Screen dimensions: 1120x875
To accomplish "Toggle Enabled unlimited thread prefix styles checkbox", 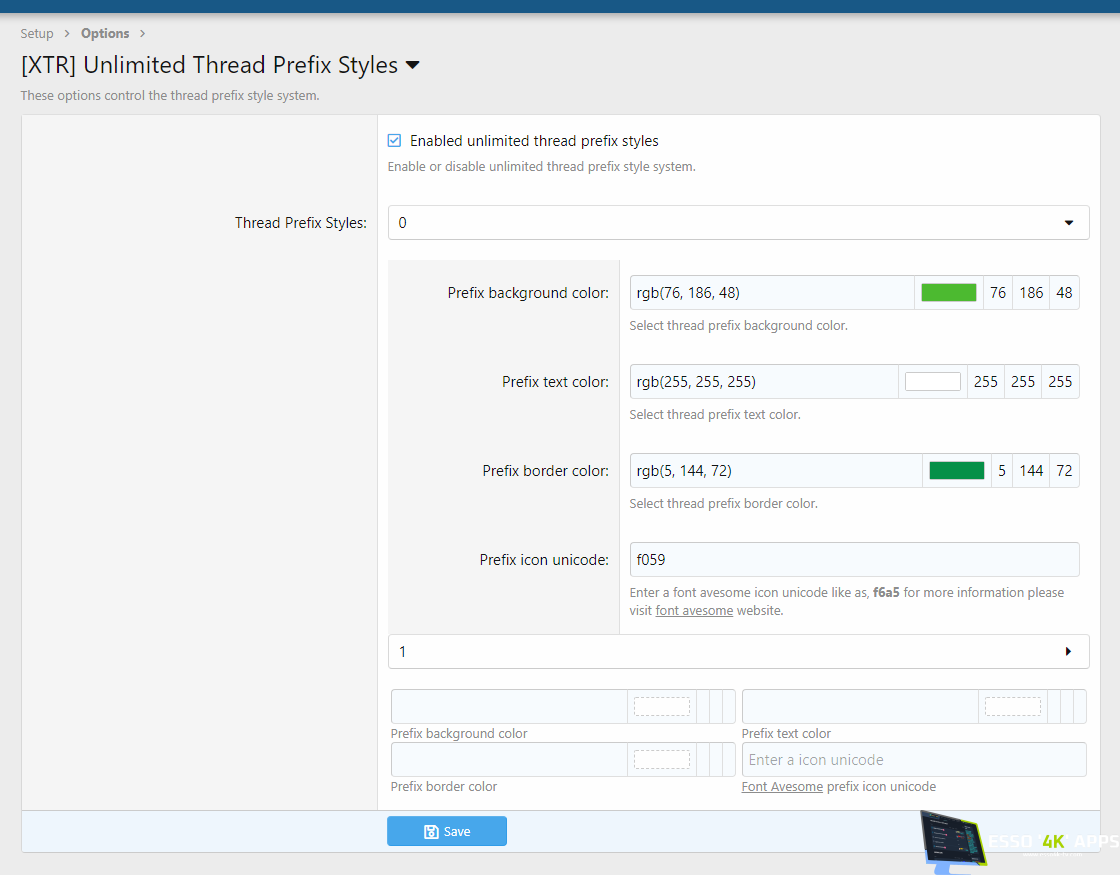I will [x=395, y=141].
